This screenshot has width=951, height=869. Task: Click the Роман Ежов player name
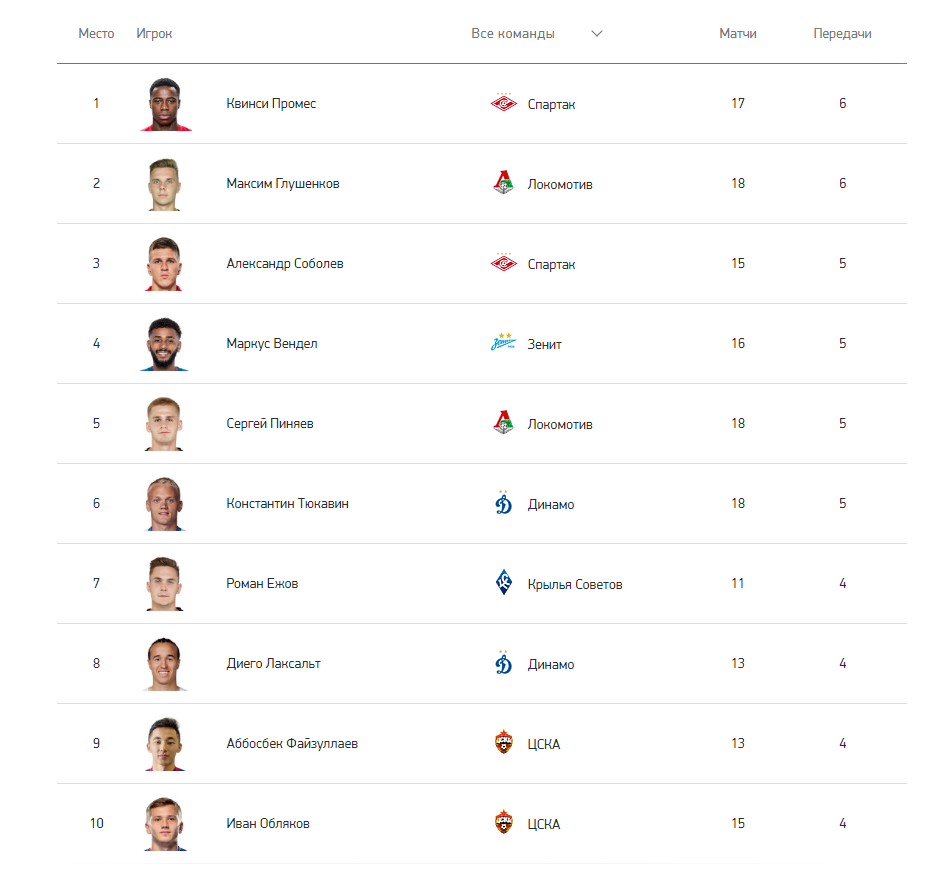pyautogui.click(x=262, y=583)
